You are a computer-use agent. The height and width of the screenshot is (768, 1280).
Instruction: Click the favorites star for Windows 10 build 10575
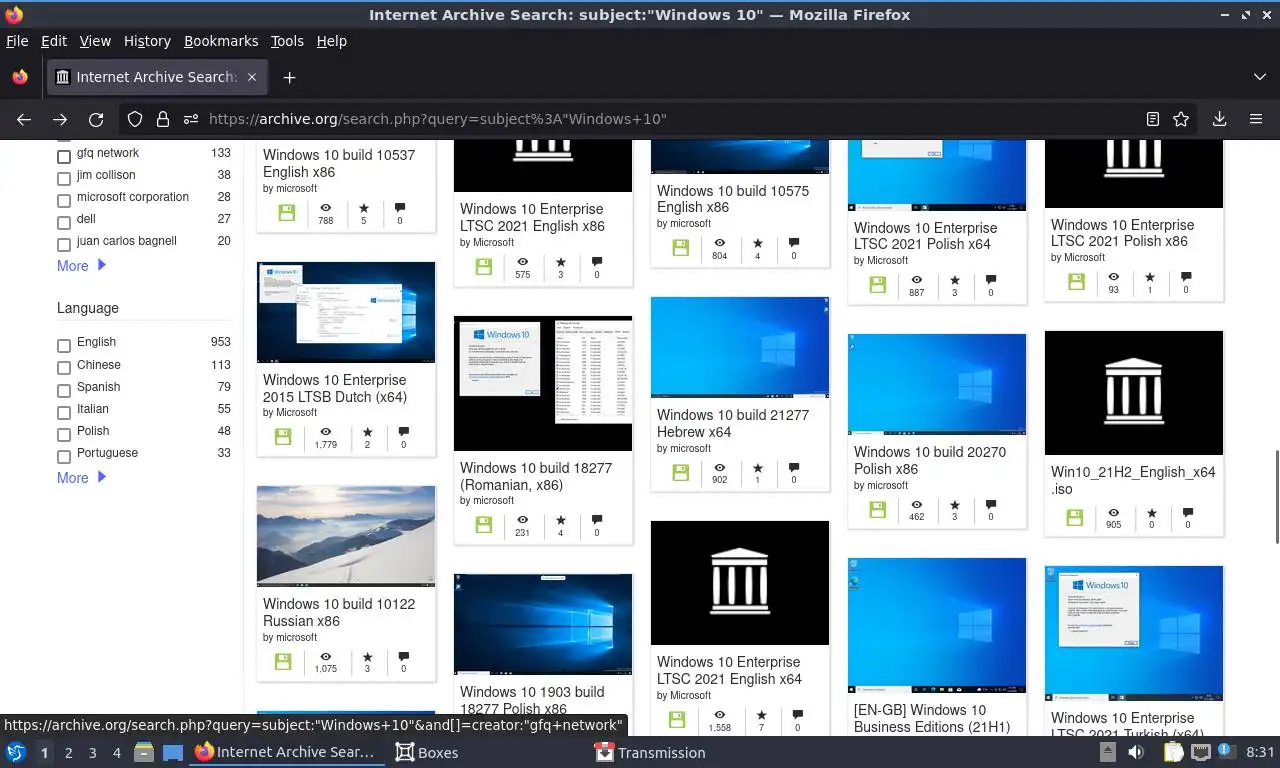click(758, 243)
